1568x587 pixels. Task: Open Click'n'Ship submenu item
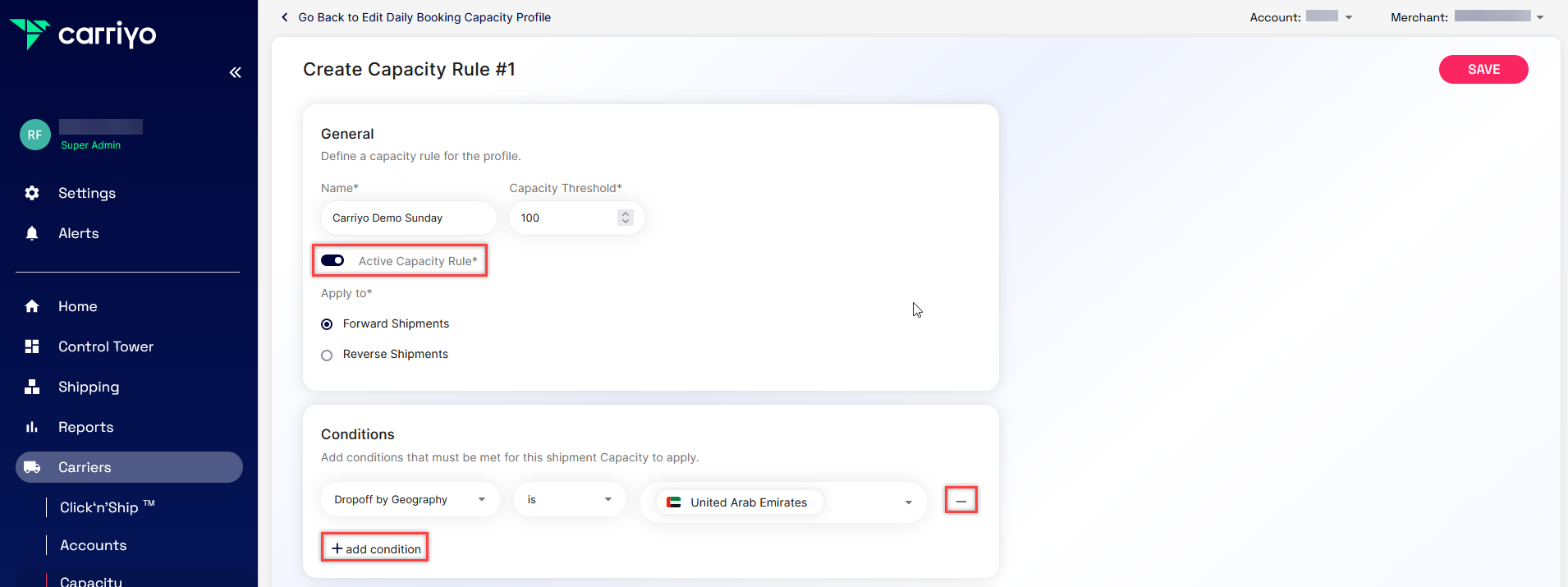(x=107, y=507)
